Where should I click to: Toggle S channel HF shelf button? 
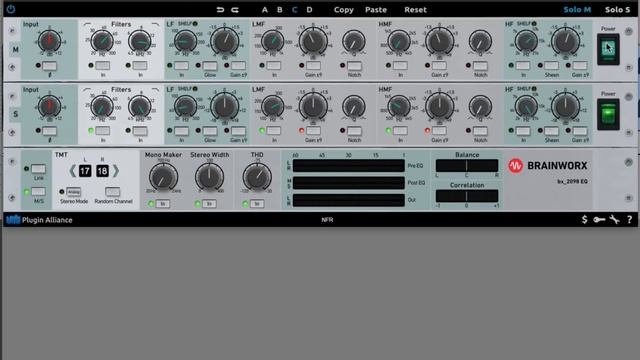coord(534,89)
